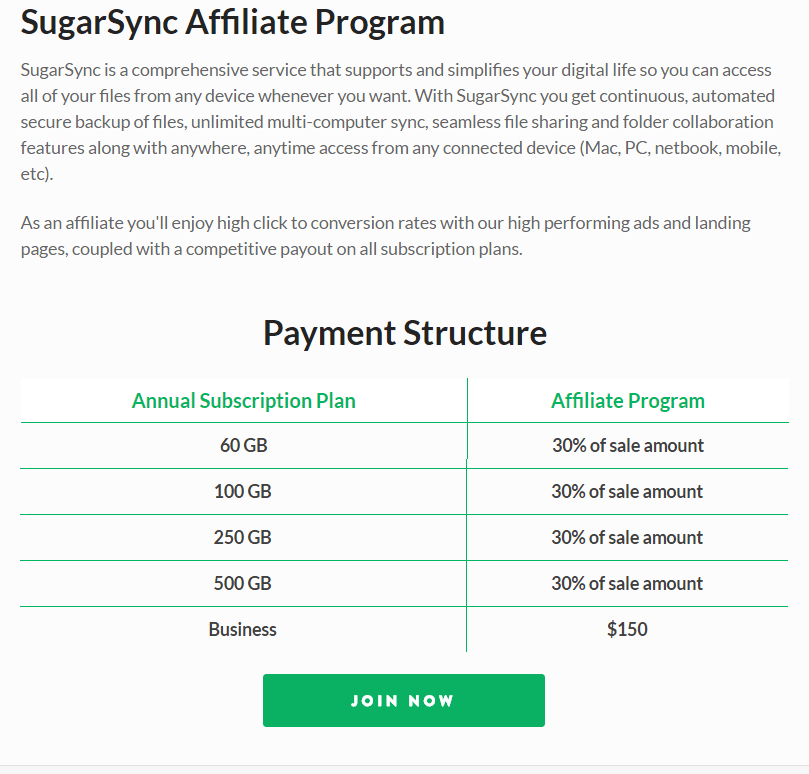Click the $150 Business payout cell
809x774 pixels.
click(627, 630)
